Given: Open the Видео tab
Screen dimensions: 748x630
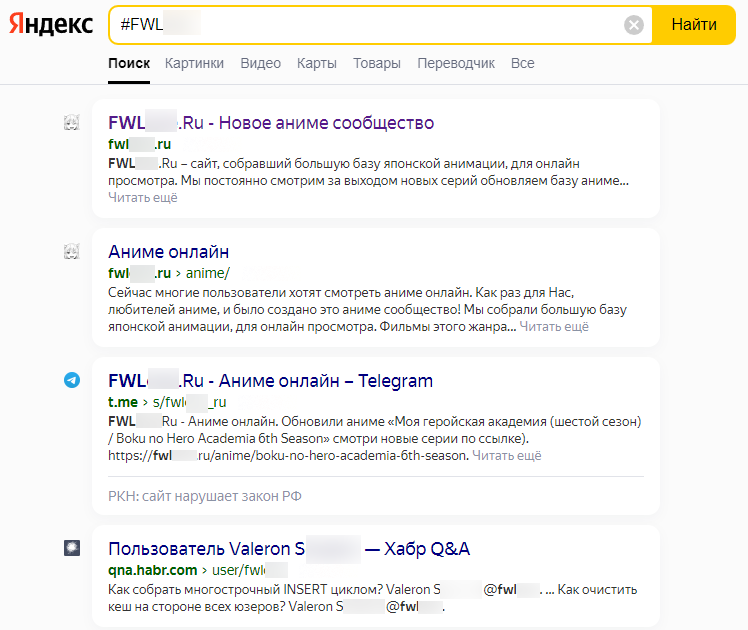Looking at the screenshot, I should tap(260, 63).
